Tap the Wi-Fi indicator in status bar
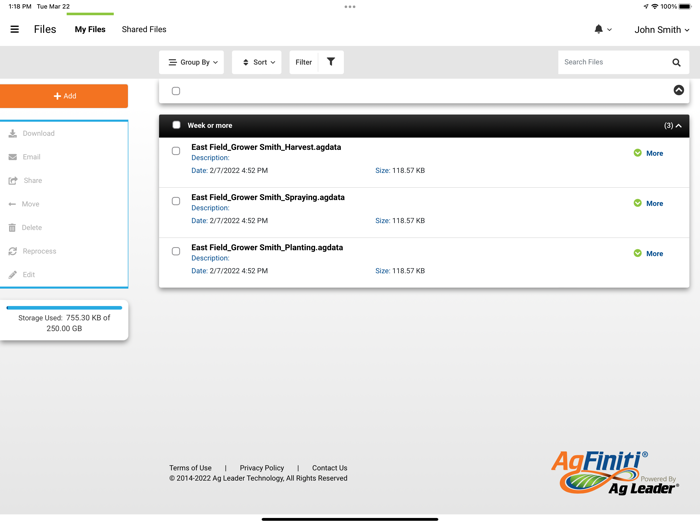This screenshot has width=700, height=525. click(654, 6)
